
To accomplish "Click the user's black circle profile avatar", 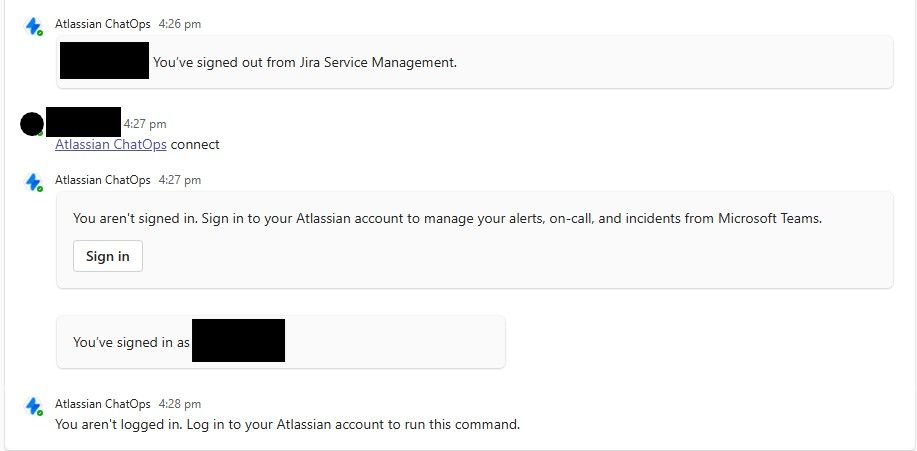I will (x=32, y=124).
